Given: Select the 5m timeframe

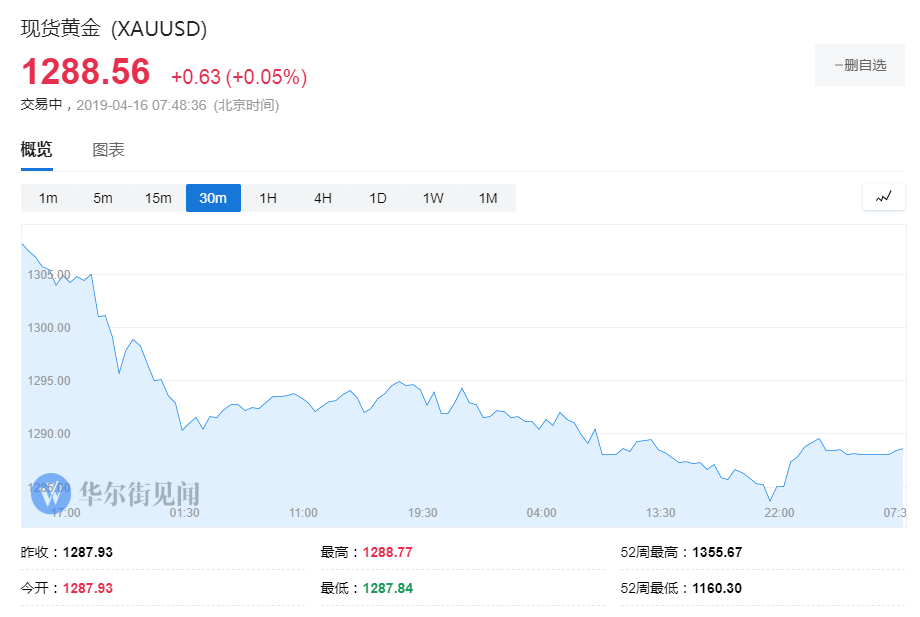Looking at the screenshot, I should (x=102, y=198).
